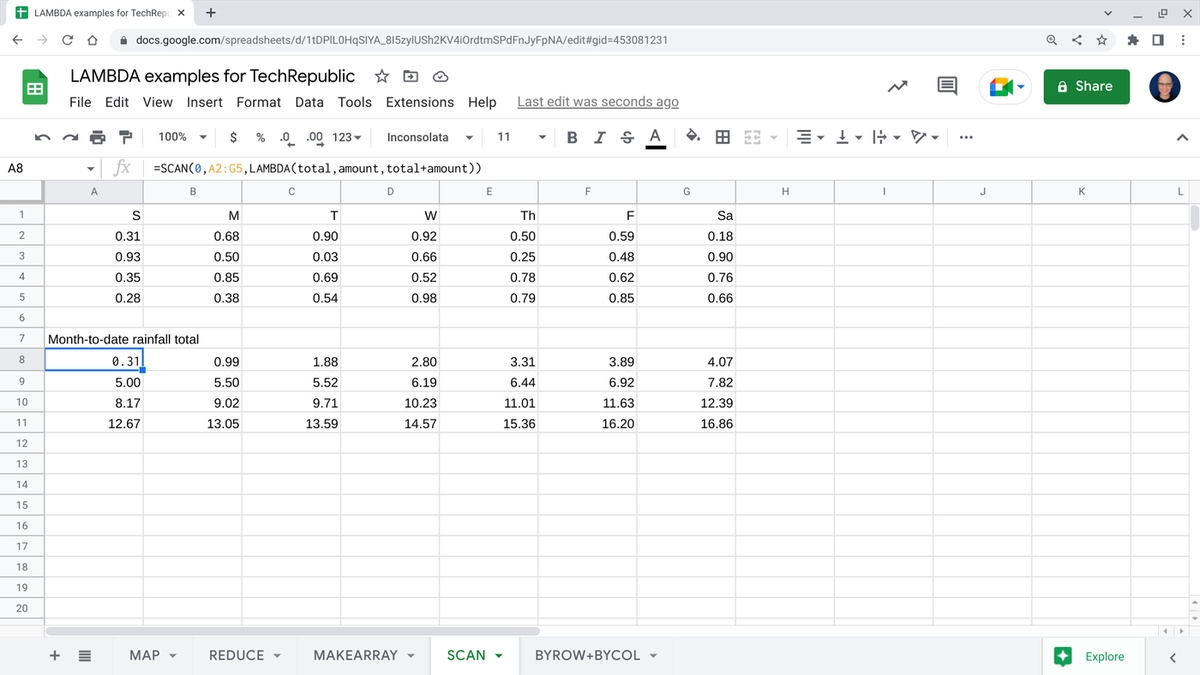Open the zoom level dropdown
The height and width of the screenshot is (675, 1200).
coord(180,137)
